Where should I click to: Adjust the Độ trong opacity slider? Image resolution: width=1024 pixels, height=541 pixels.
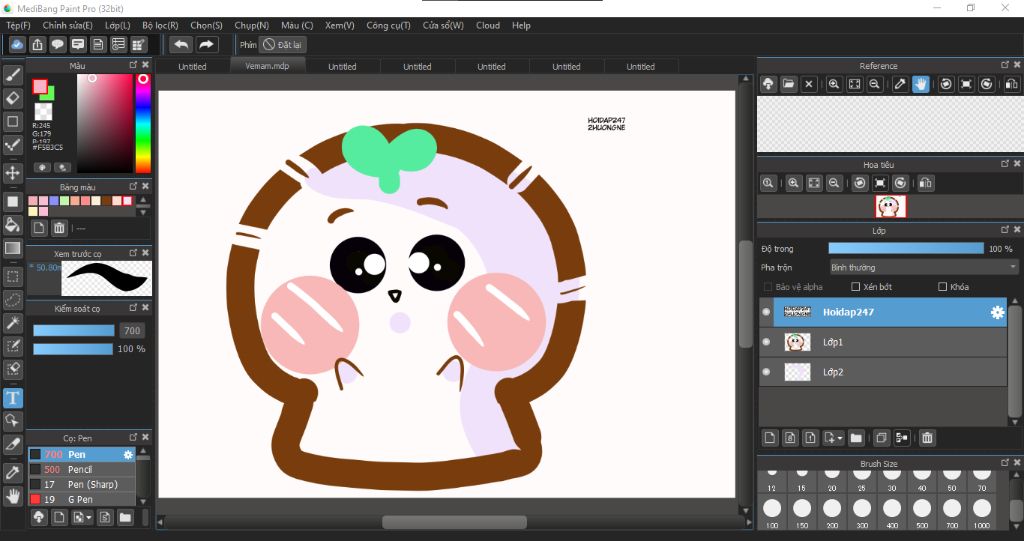point(906,248)
